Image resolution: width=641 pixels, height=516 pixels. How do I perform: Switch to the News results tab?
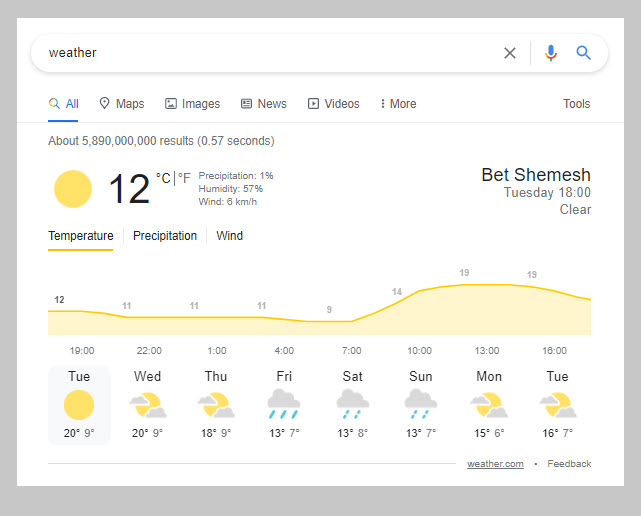(263, 104)
